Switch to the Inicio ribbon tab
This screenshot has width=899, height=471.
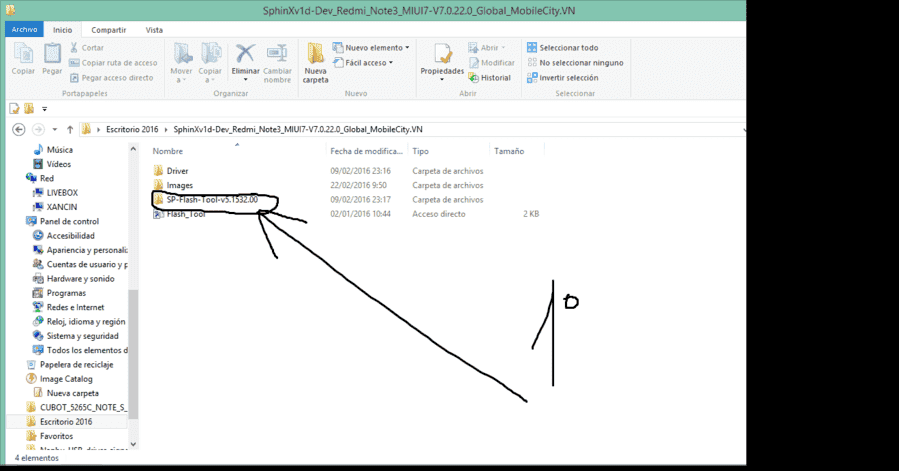coord(62,30)
